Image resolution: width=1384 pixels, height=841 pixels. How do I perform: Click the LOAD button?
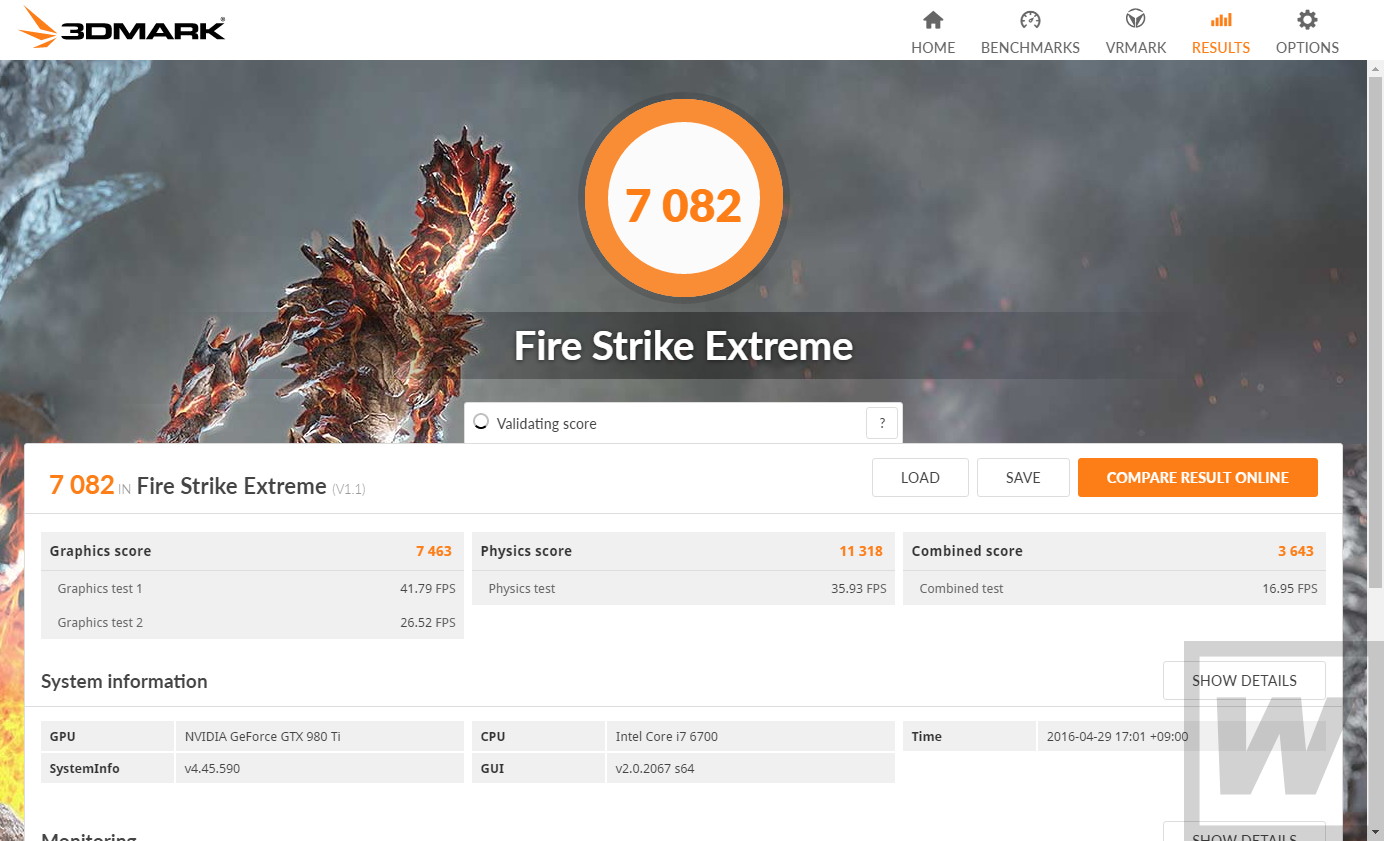pyautogui.click(x=920, y=478)
